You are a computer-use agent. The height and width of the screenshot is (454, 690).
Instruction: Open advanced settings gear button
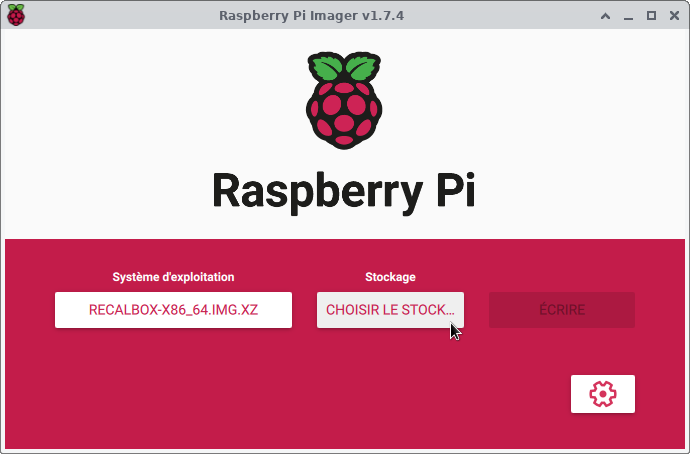tap(602, 394)
